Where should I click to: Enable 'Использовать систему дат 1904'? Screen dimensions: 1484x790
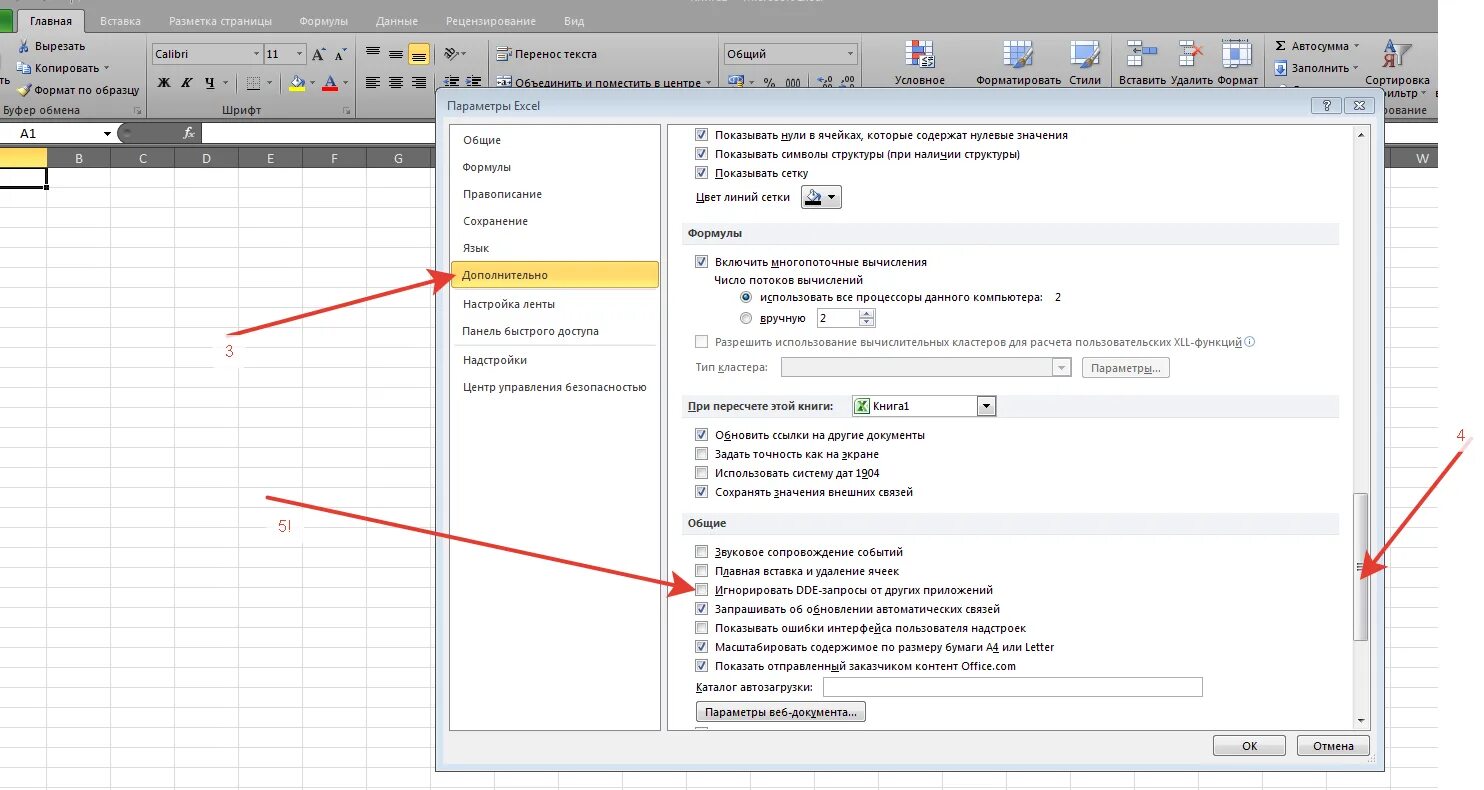(700, 473)
